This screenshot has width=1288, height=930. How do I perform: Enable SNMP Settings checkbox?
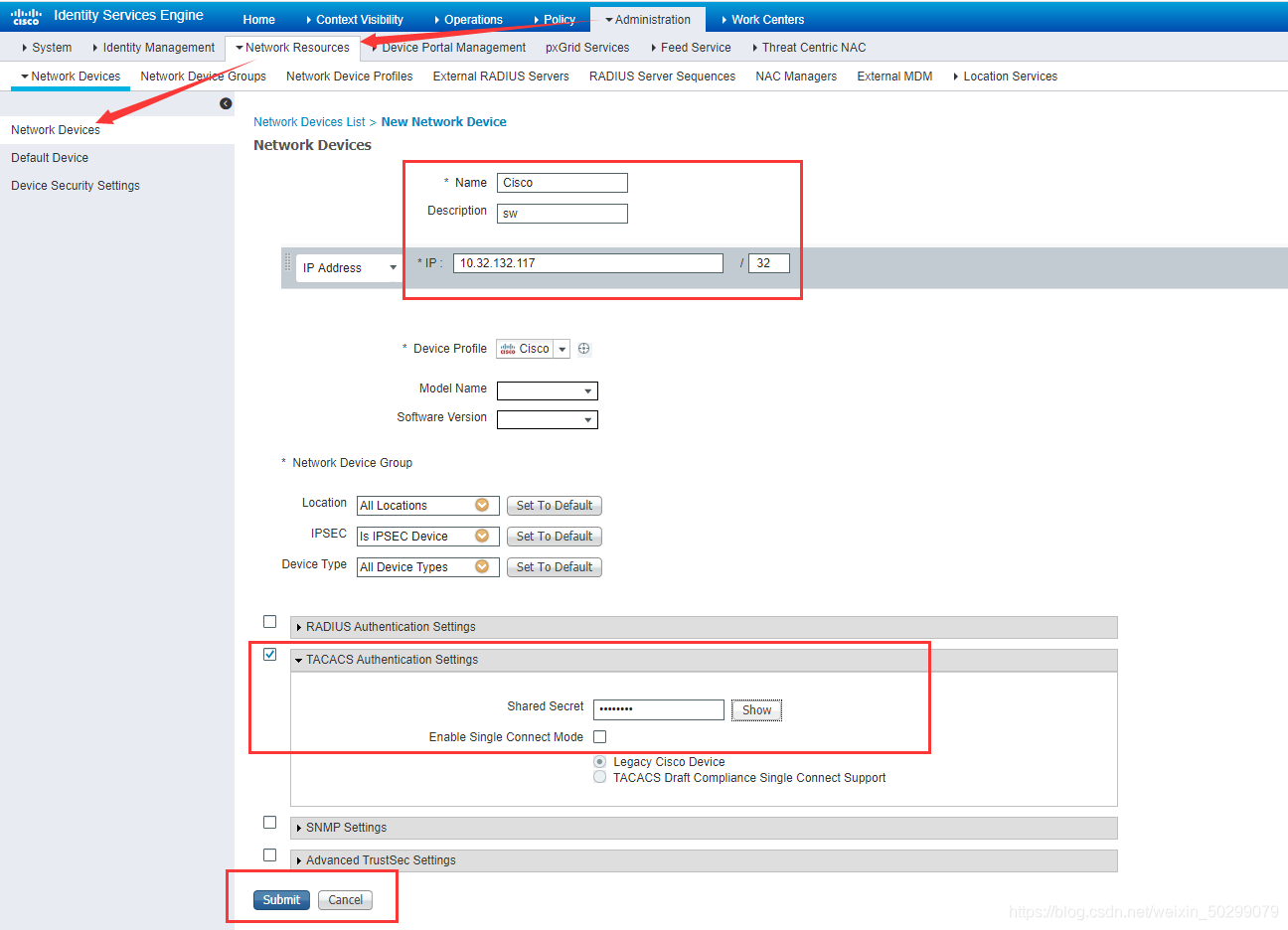tap(269, 823)
